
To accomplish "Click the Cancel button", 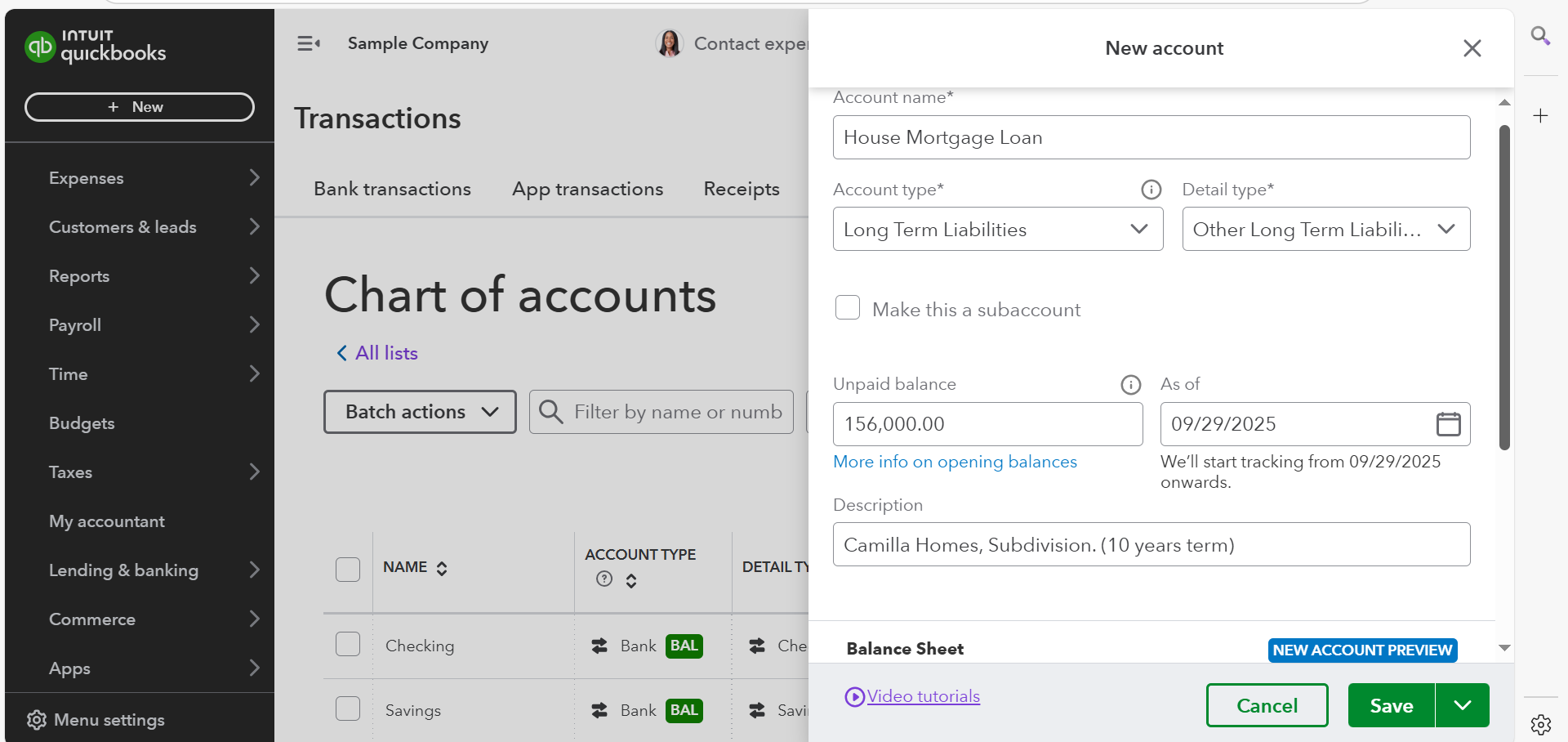I will [x=1267, y=705].
